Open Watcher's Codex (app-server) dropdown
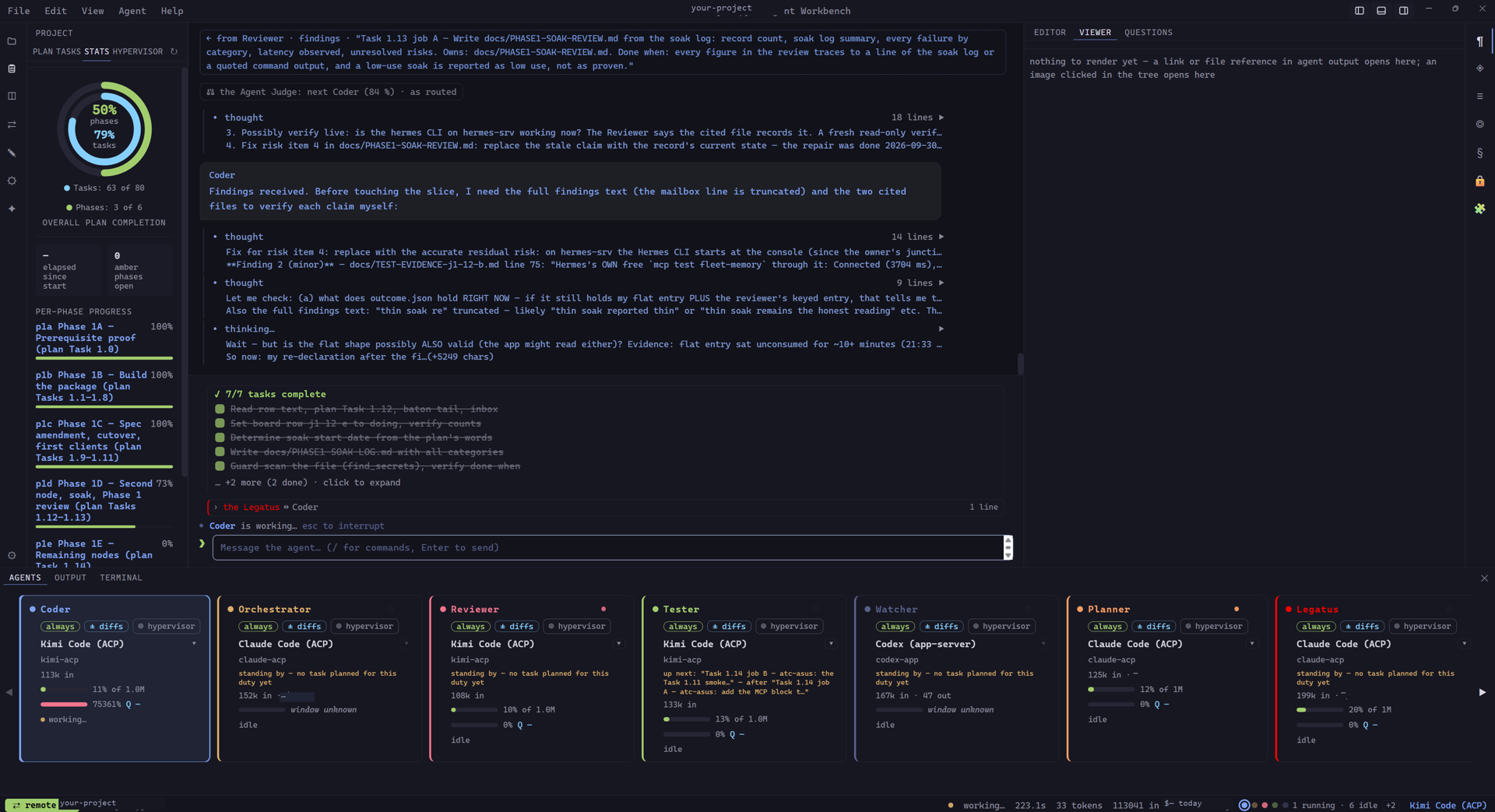This screenshot has height=812, width=1495. pyautogui.click(x=1043, y=644)
